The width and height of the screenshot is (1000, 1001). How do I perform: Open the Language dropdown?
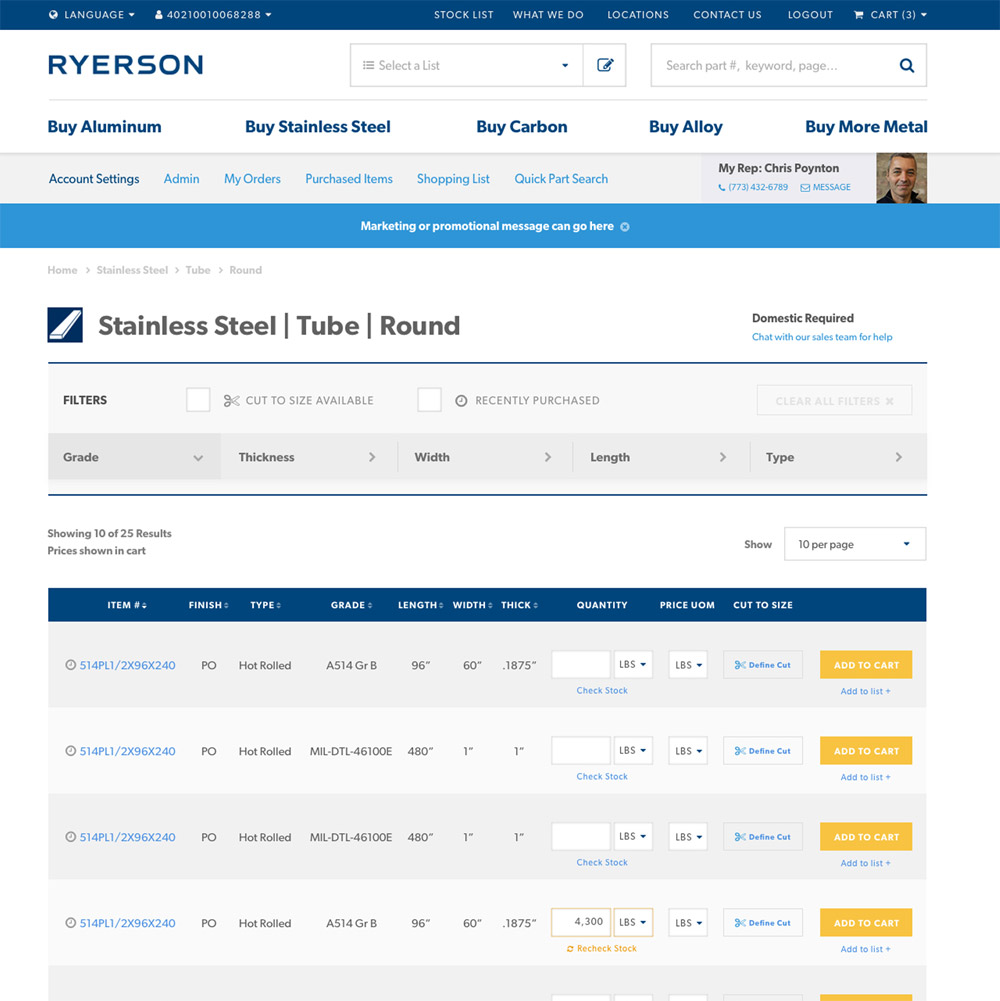click(x=92, y=15)
